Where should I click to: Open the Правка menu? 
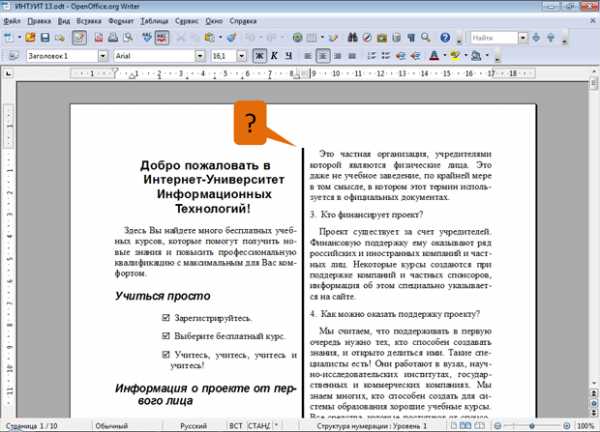39,21
